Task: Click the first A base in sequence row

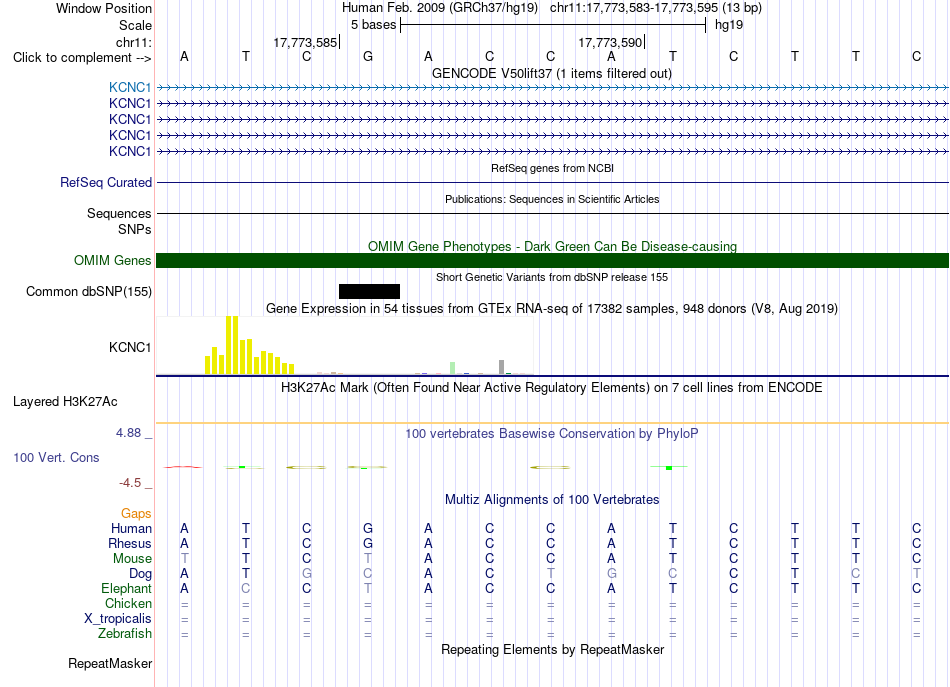Action: pos(184,56)
